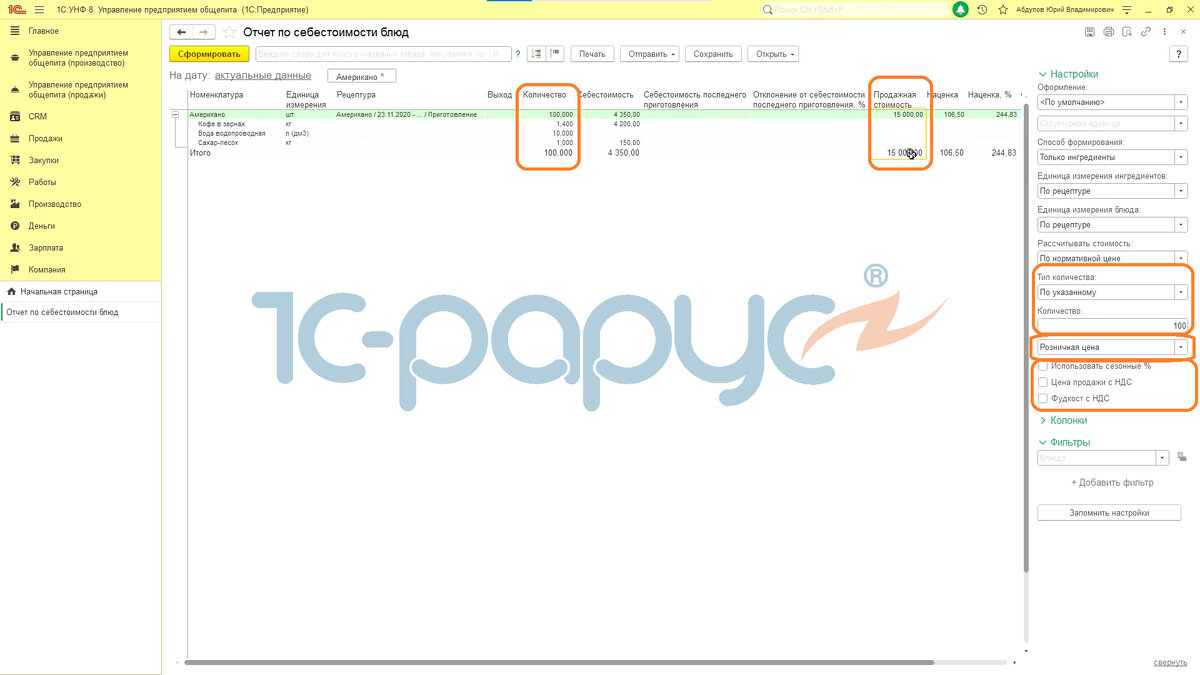Screen dimensions: 1200x675
Task: Open service settings icon beside user name
Action: click(1127, 9)
